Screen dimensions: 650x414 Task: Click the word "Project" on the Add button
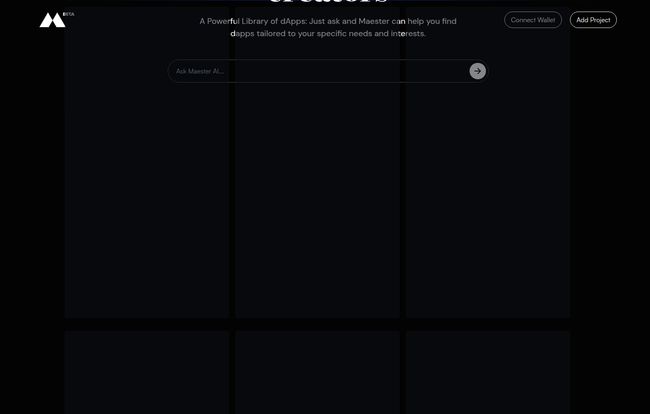click(600, 20)
